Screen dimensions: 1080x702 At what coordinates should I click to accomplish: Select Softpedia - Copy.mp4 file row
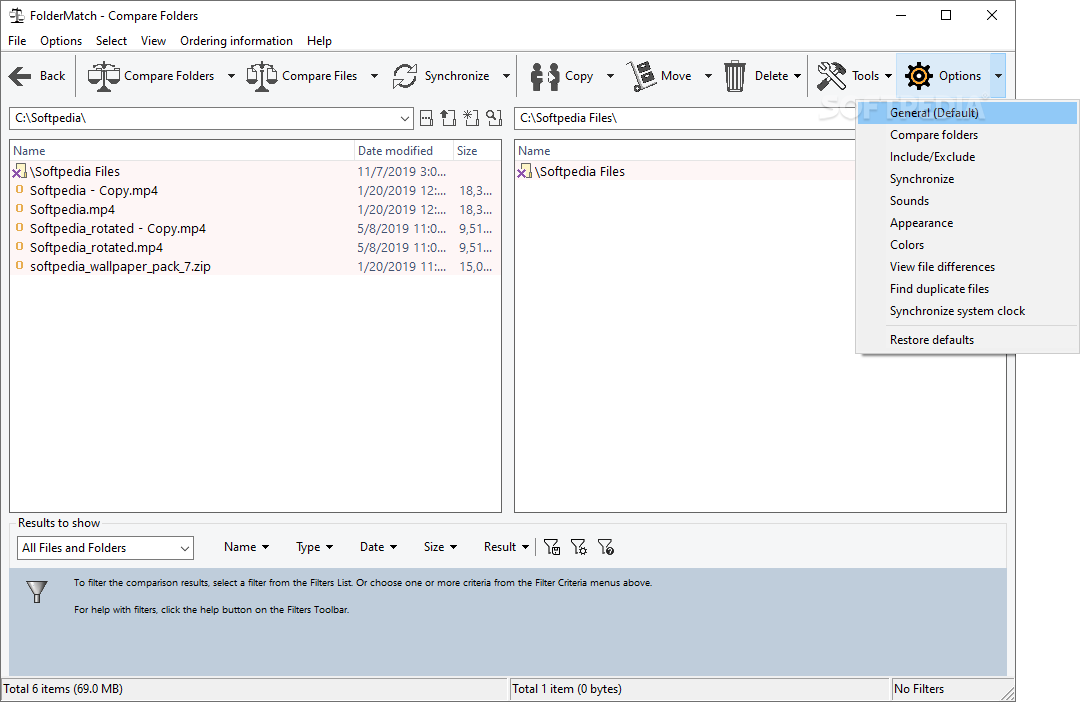(x=256, y=190)
